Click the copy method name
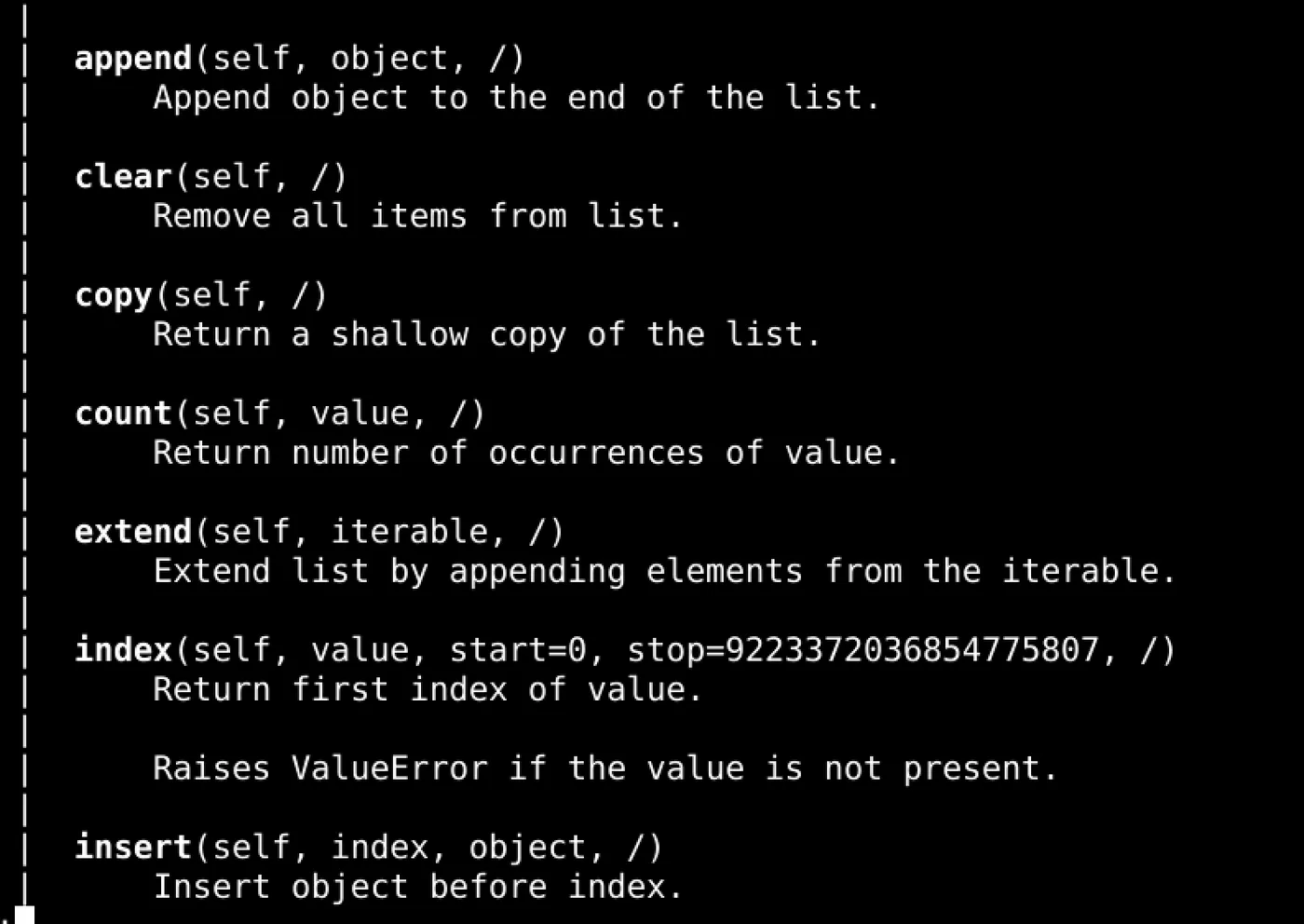1304x924 pixels. click(x=113, y=295)
